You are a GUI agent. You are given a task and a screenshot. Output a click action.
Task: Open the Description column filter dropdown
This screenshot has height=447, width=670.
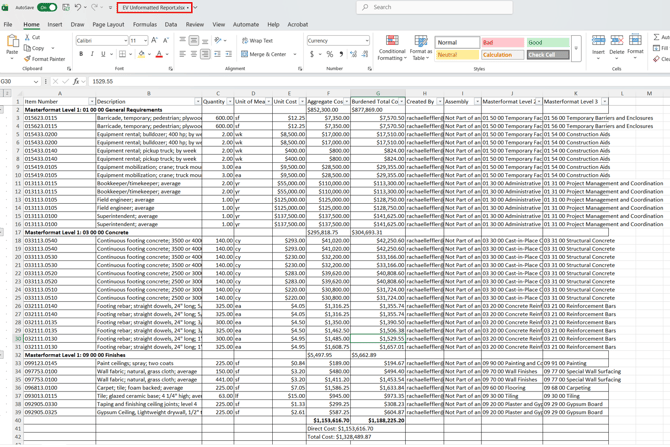198,101
